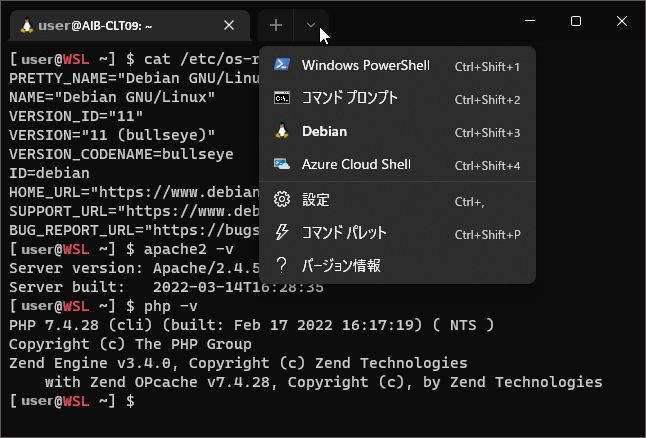Click the Ctrl+Shift+3 shortcut label
The width and height of the screenshot is (646, 438).
(487, 133)
